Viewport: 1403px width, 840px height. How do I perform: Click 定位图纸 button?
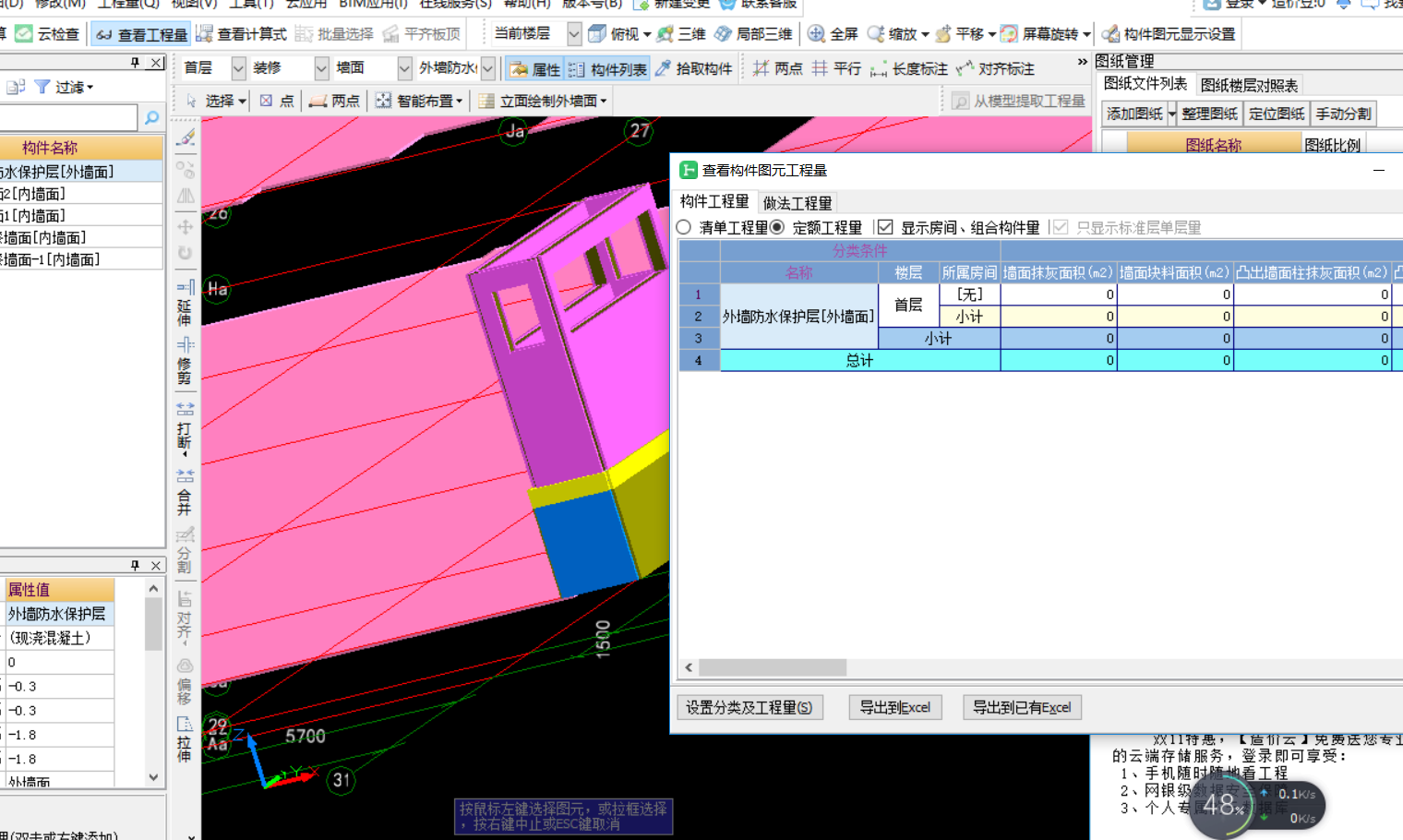(x=1277, y=114)
